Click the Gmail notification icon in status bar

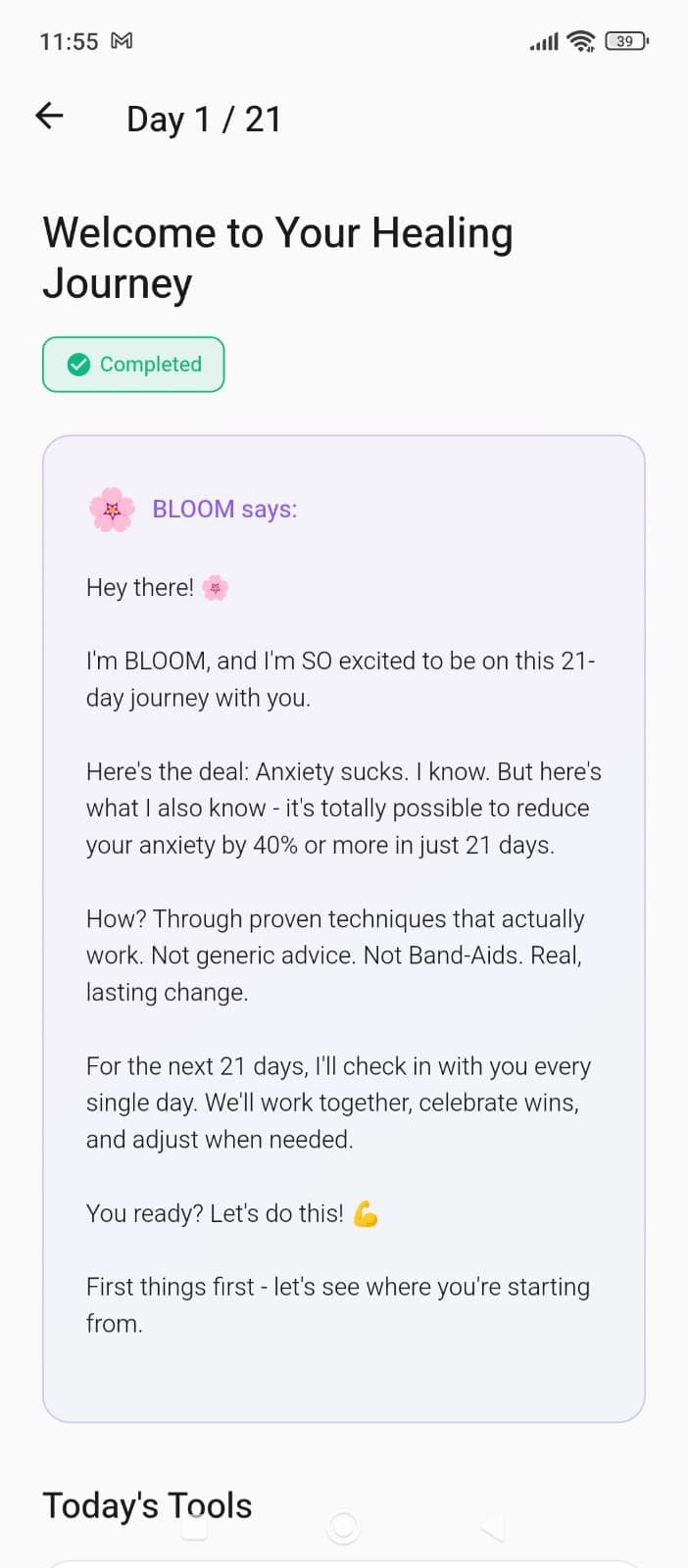coord(122,41)
